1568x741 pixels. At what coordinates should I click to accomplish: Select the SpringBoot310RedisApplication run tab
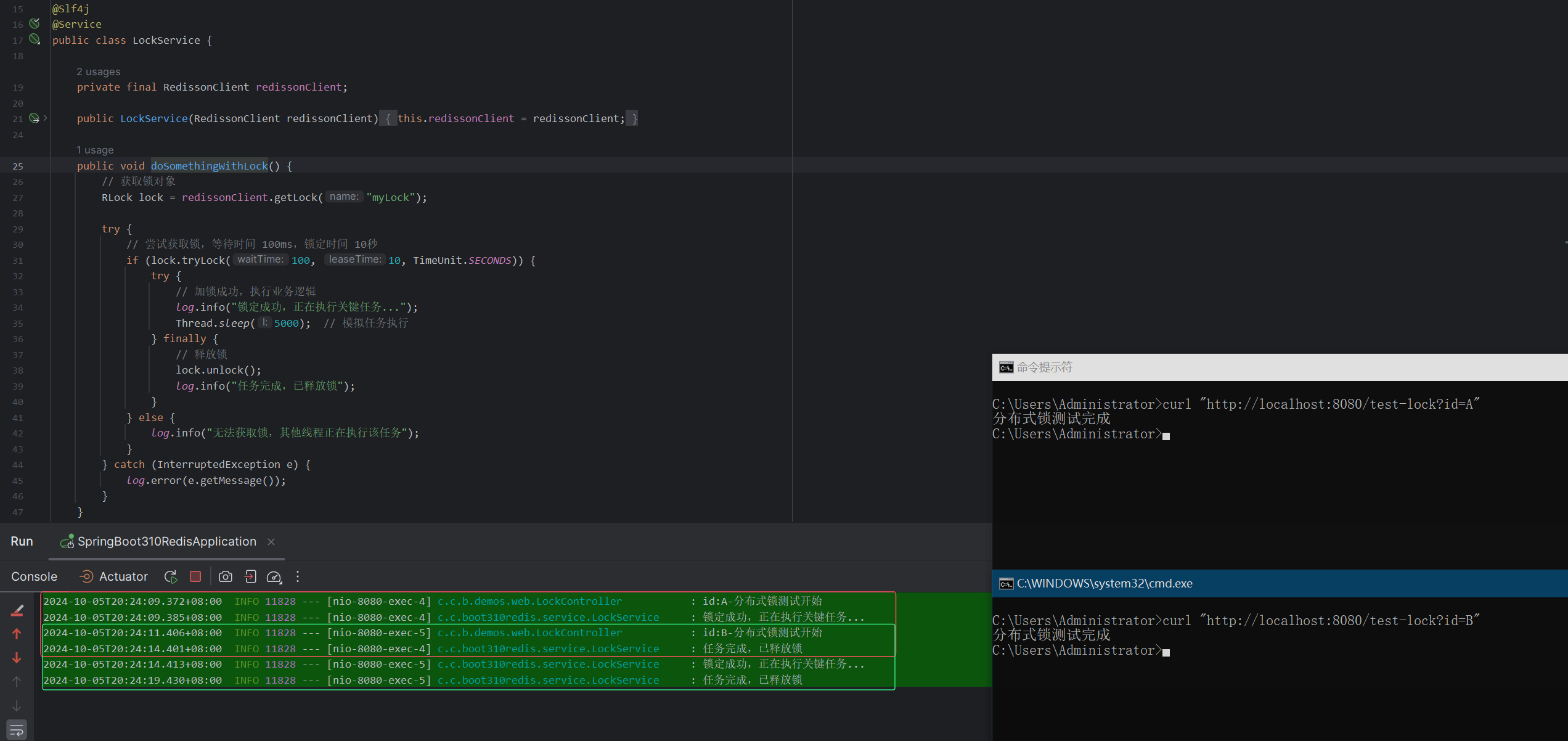[x=166, y=541]
